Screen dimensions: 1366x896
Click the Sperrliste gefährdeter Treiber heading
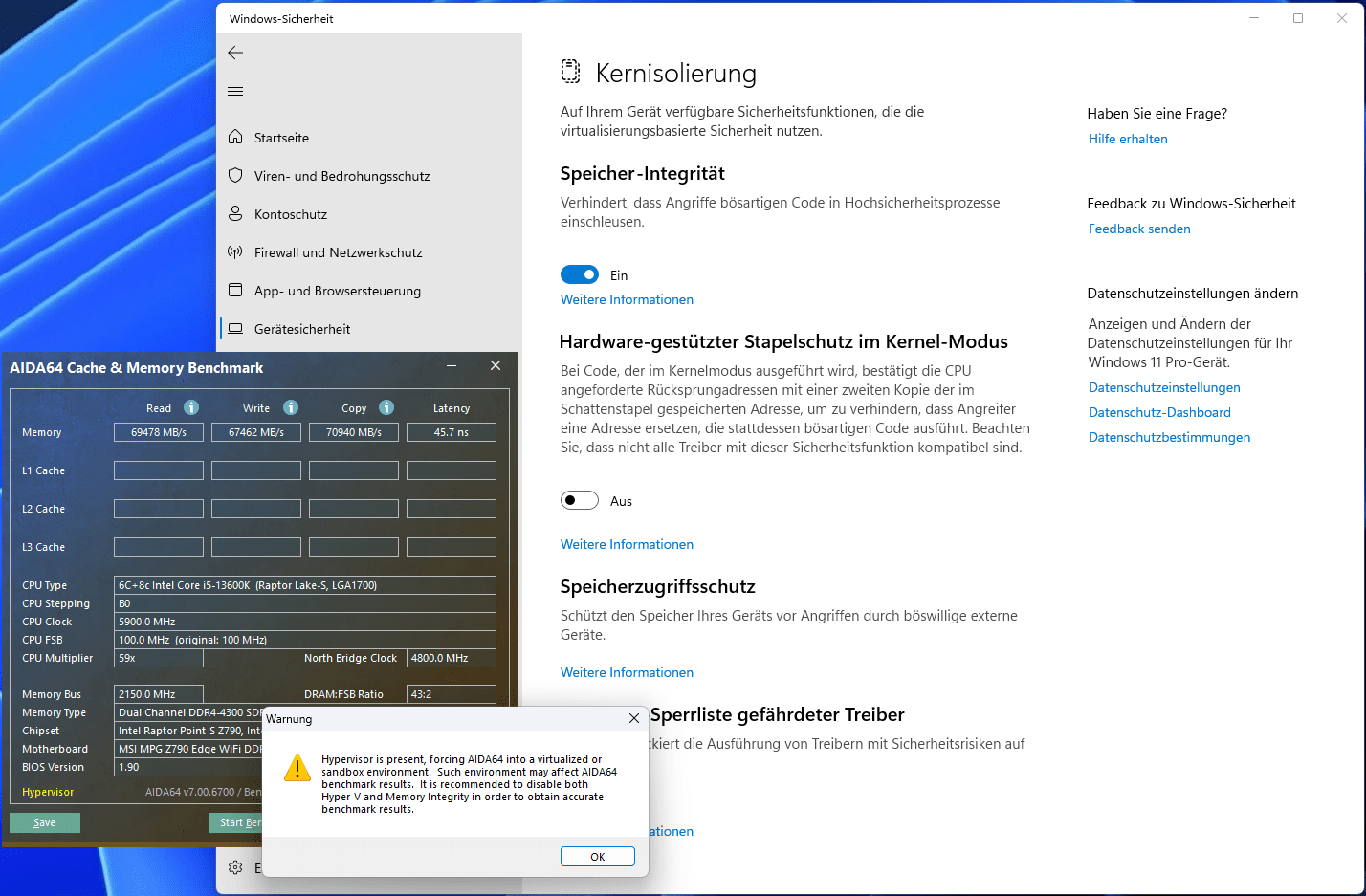777,714
